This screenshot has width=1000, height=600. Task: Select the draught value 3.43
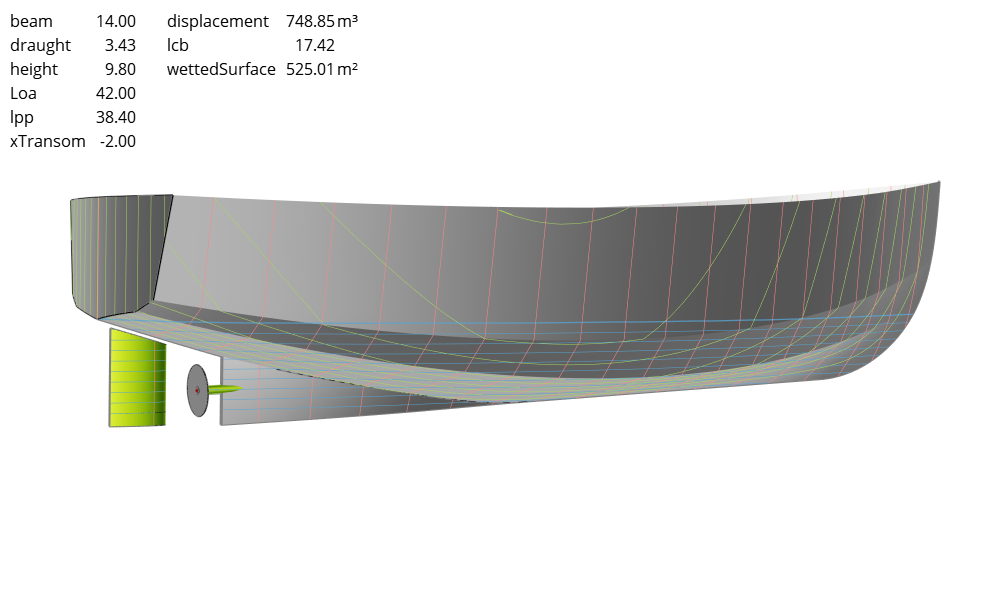[120, 45]
